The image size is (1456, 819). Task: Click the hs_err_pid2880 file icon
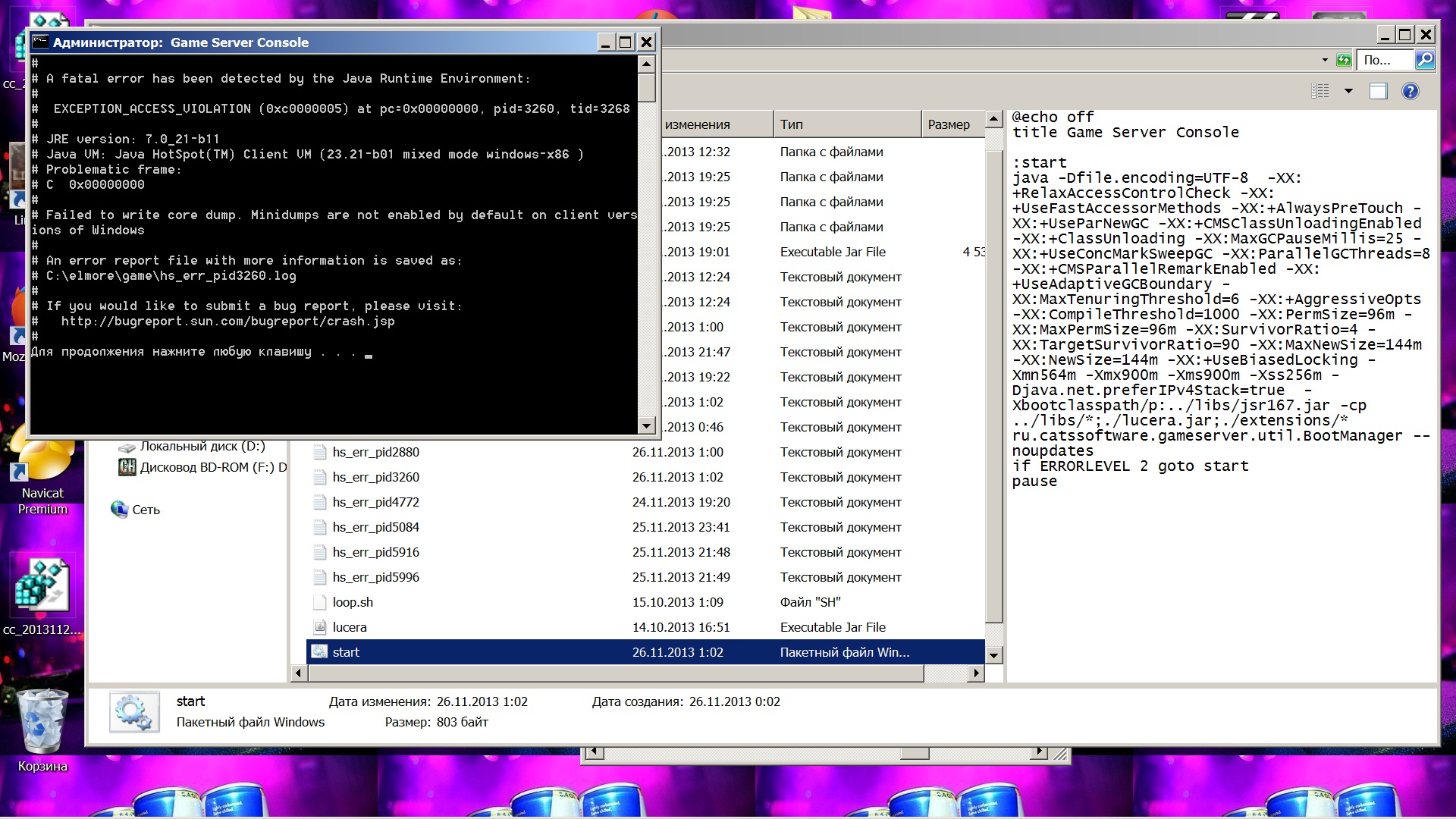tap(319, 452)
